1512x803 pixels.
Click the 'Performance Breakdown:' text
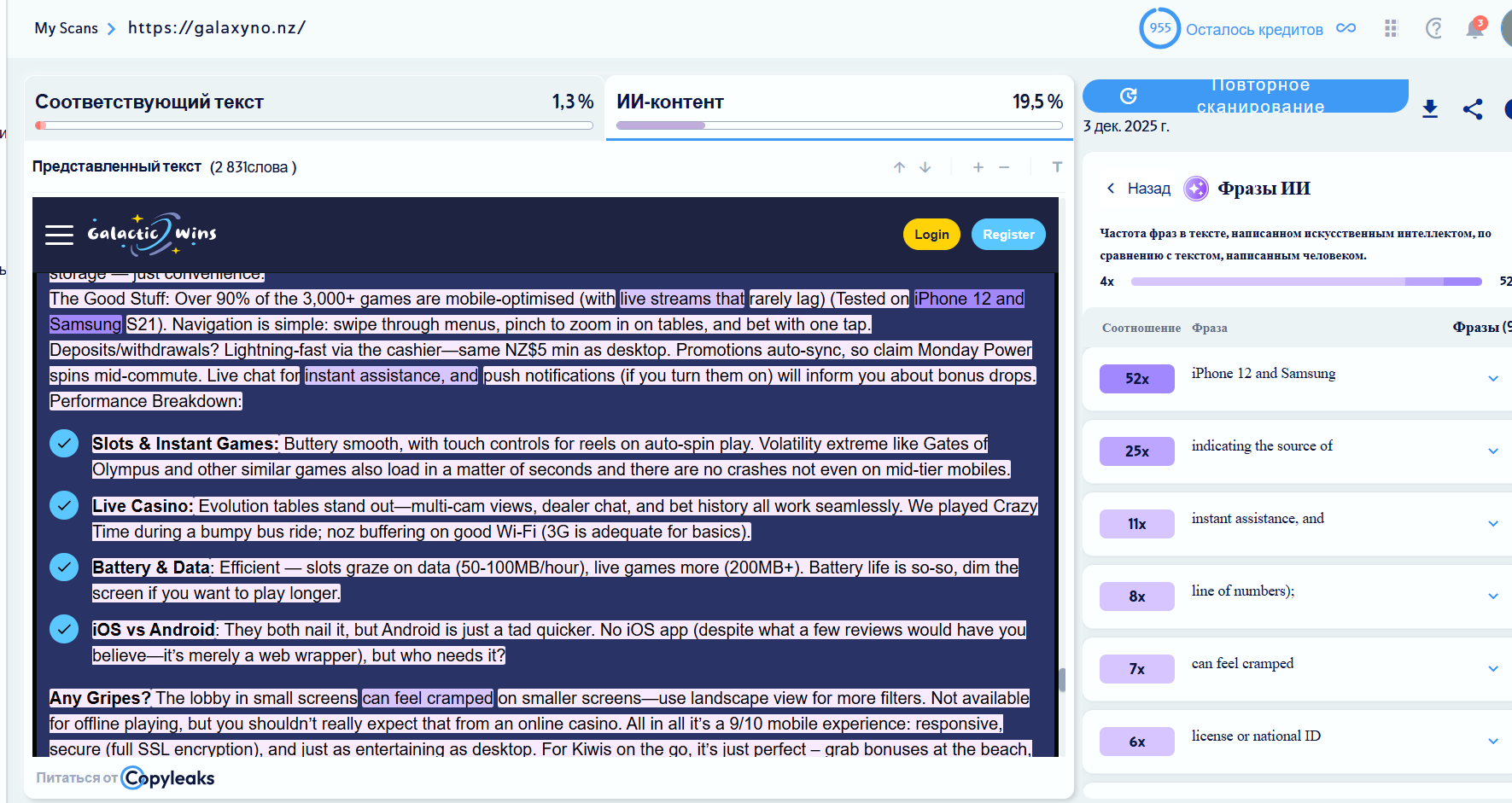click(146, 401)
